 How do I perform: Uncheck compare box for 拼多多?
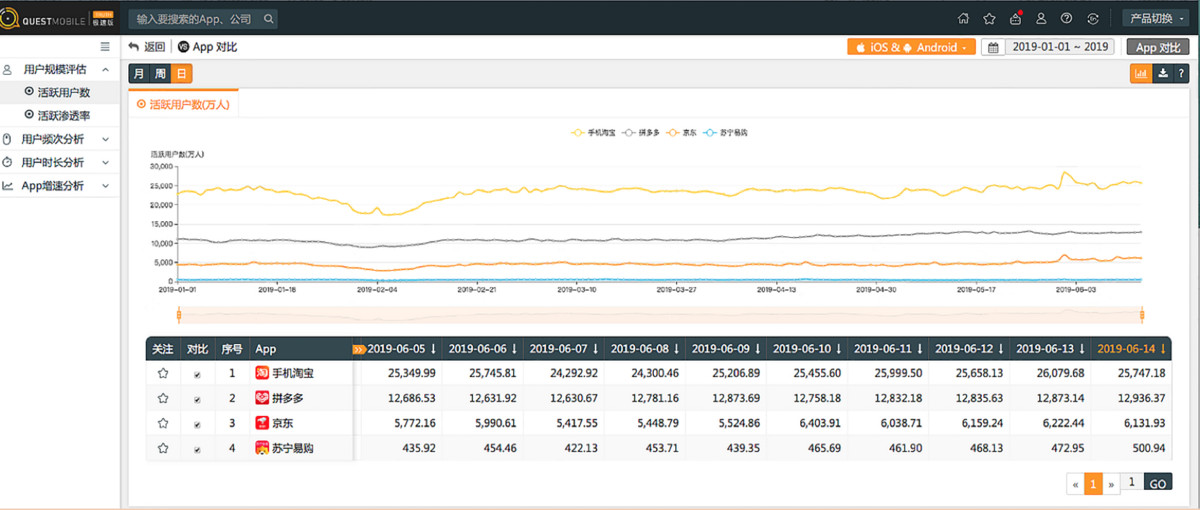197,399
